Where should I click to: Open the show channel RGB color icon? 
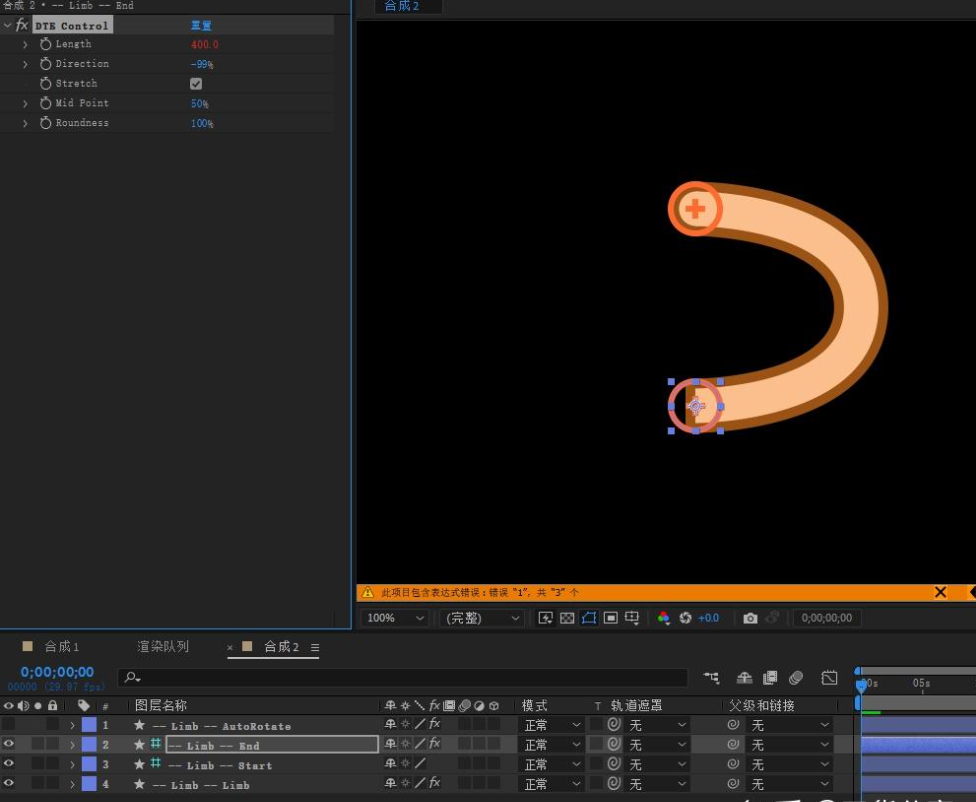(663, 618)
